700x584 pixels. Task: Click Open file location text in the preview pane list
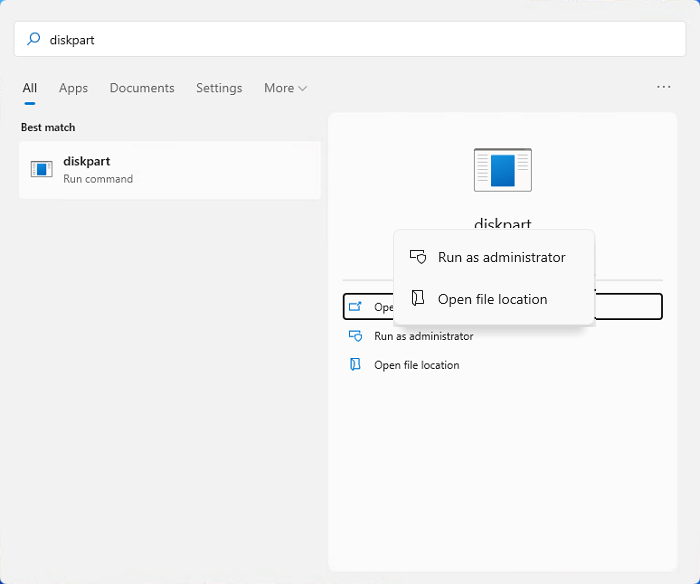pos(416,365)
